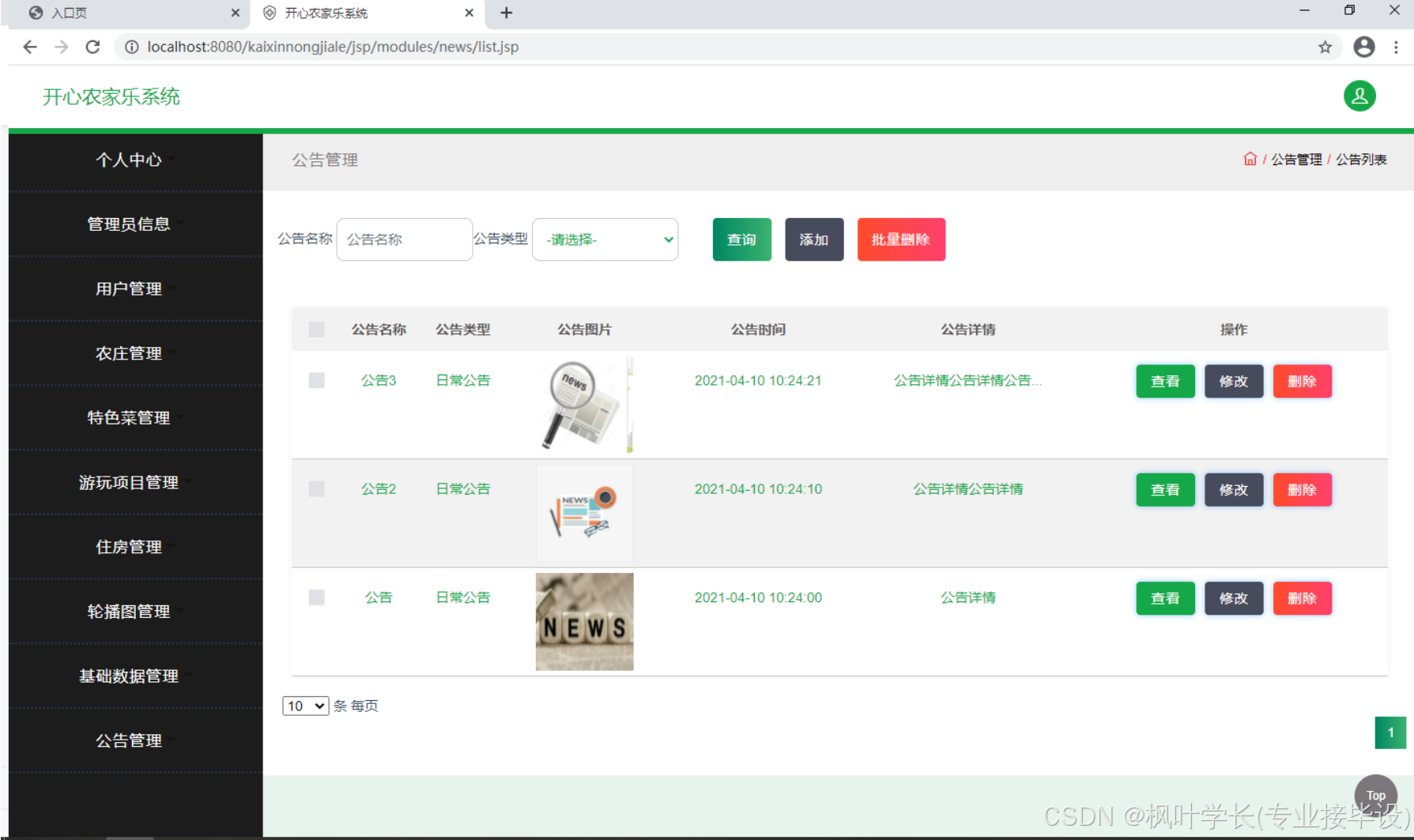
Task: Click the home icon in breadcrumb
Action: (1250, 159)
